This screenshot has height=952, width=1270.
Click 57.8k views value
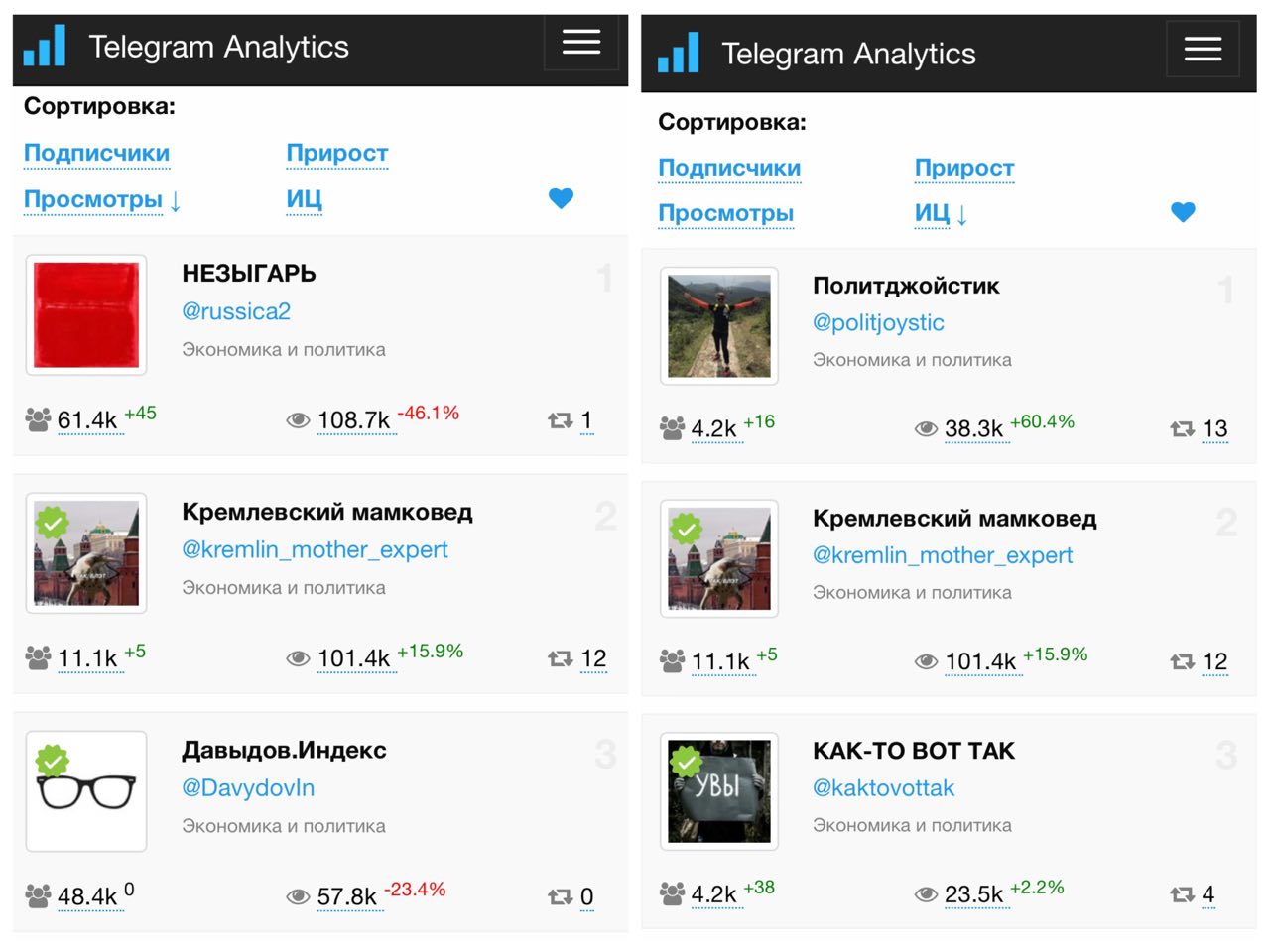click(347, 896)
